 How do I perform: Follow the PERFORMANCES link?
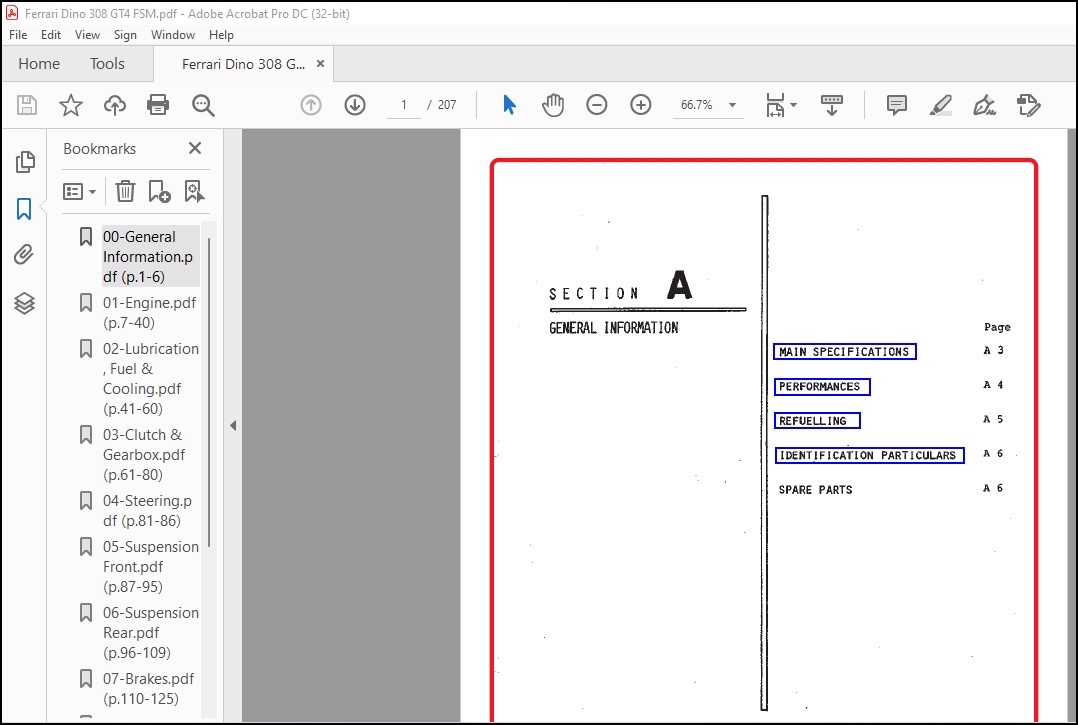(822, 387)
